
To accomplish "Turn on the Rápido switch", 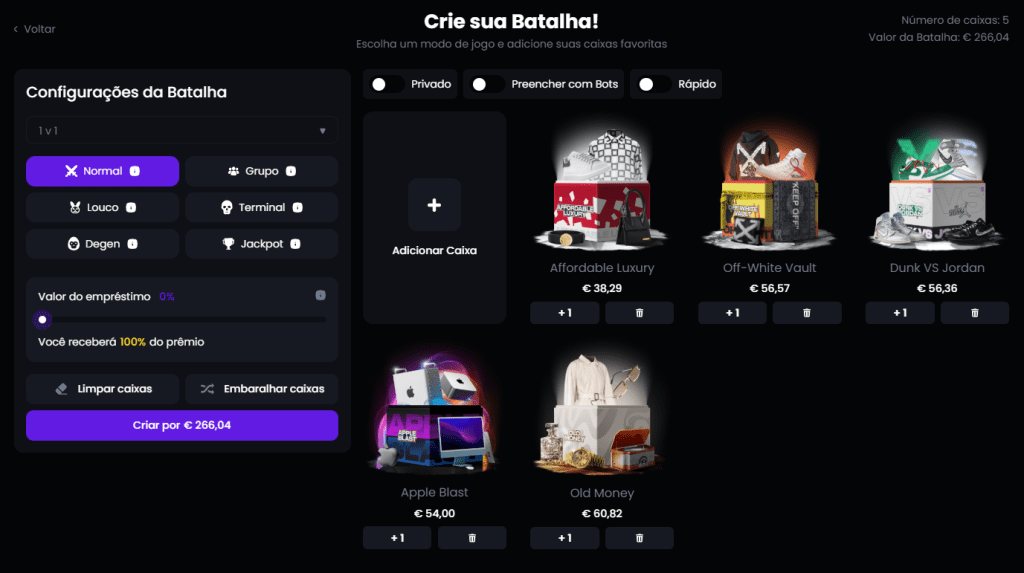I will (654, 84).
